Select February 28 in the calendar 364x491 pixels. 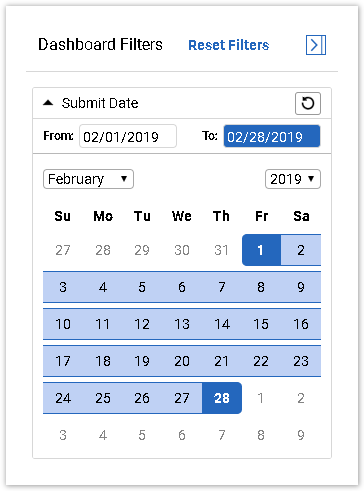point(222,398)
